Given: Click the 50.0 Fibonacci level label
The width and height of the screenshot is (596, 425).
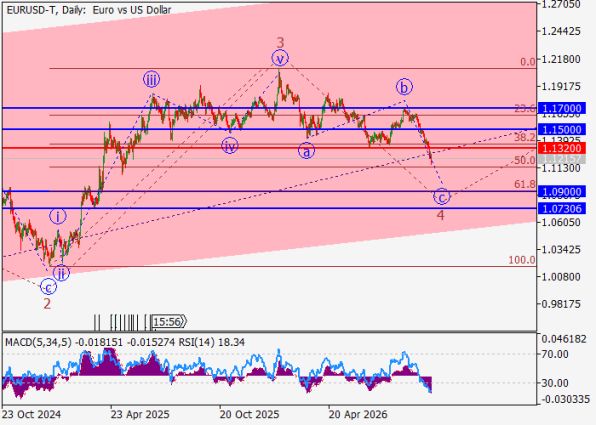Looking at the screenshot, I should point(525,160).
